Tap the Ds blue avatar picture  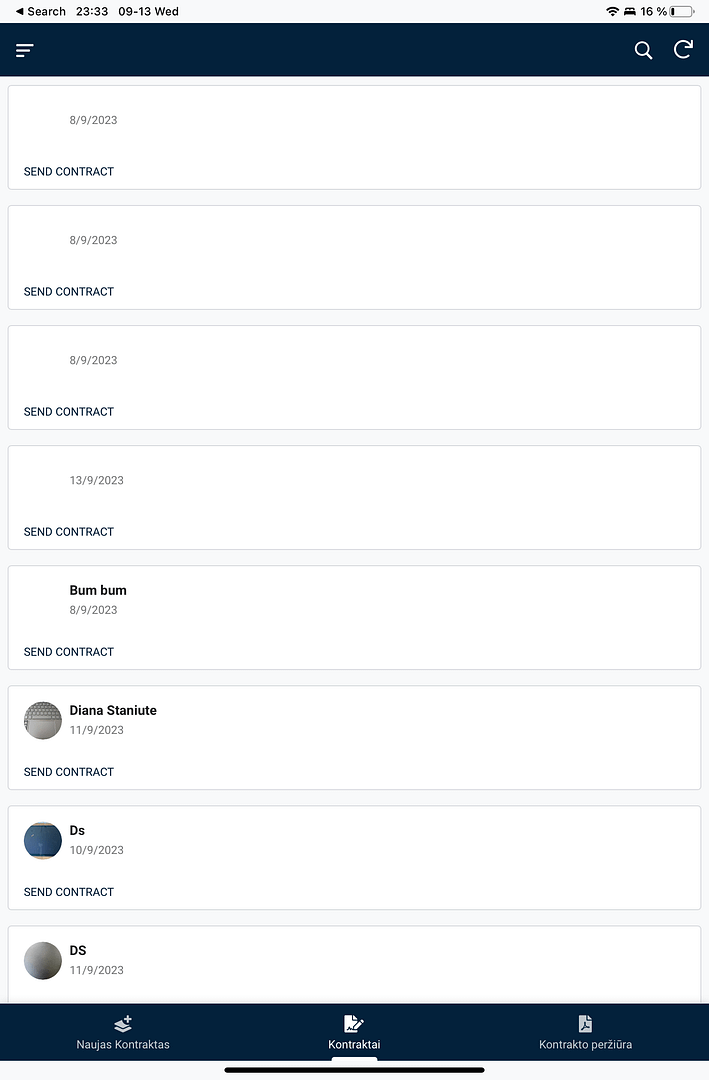point(43,840)
